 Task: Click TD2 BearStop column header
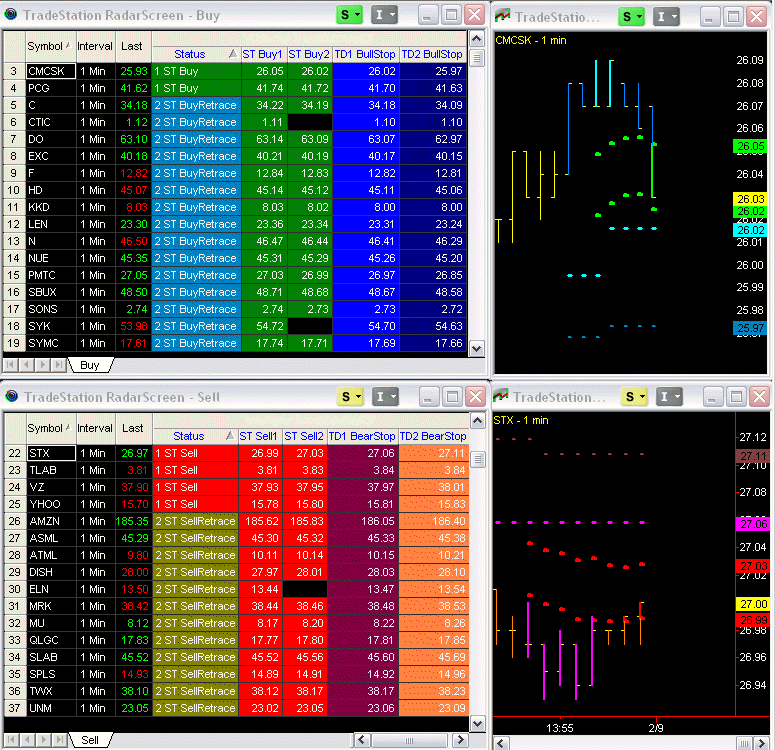point(433,436)
